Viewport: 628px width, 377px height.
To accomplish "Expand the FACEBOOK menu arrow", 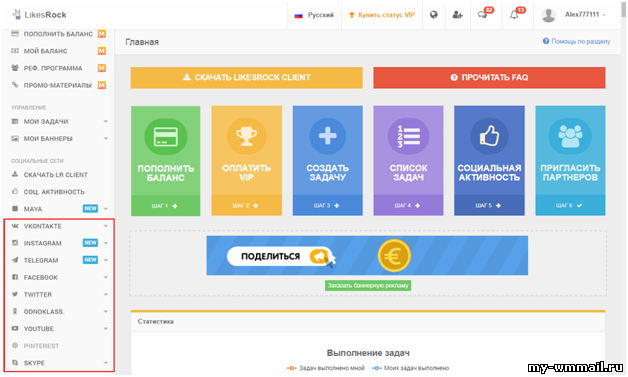I will pyautogui.click(x=106, y=277).
